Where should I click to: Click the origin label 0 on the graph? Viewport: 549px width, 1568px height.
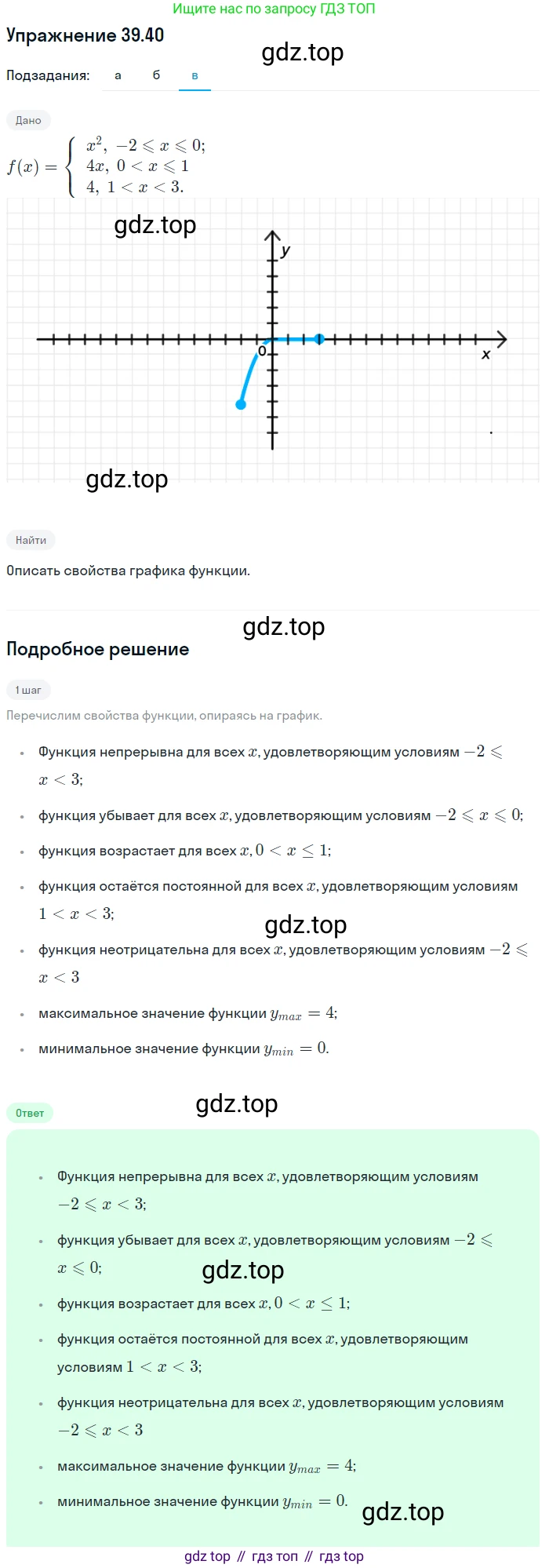pyautogui.click(x=263, y=352)
